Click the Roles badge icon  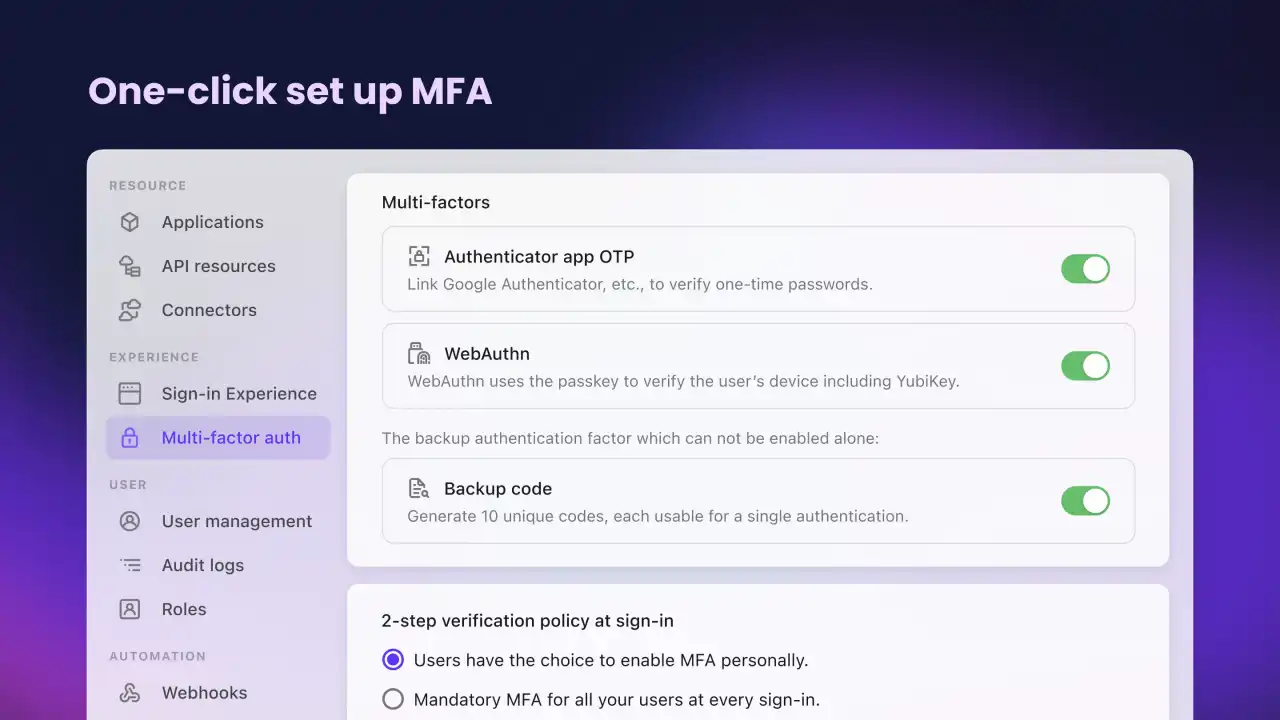(x=130, y=609)
